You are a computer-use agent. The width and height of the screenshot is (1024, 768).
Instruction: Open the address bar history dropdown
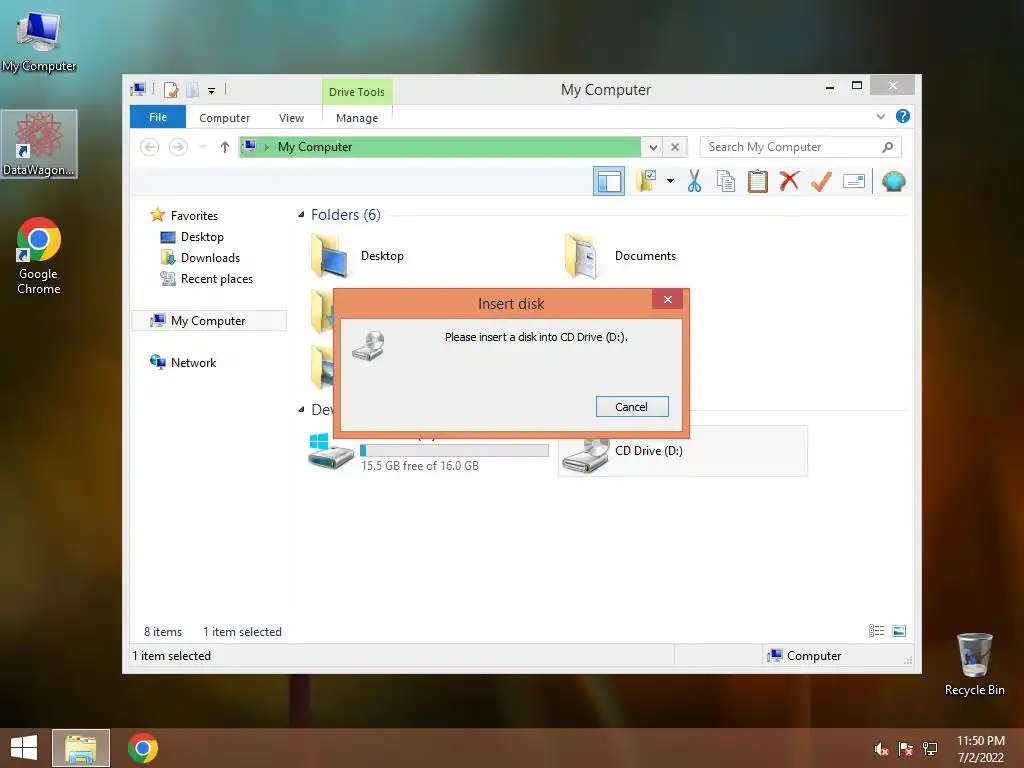point(652,147)
